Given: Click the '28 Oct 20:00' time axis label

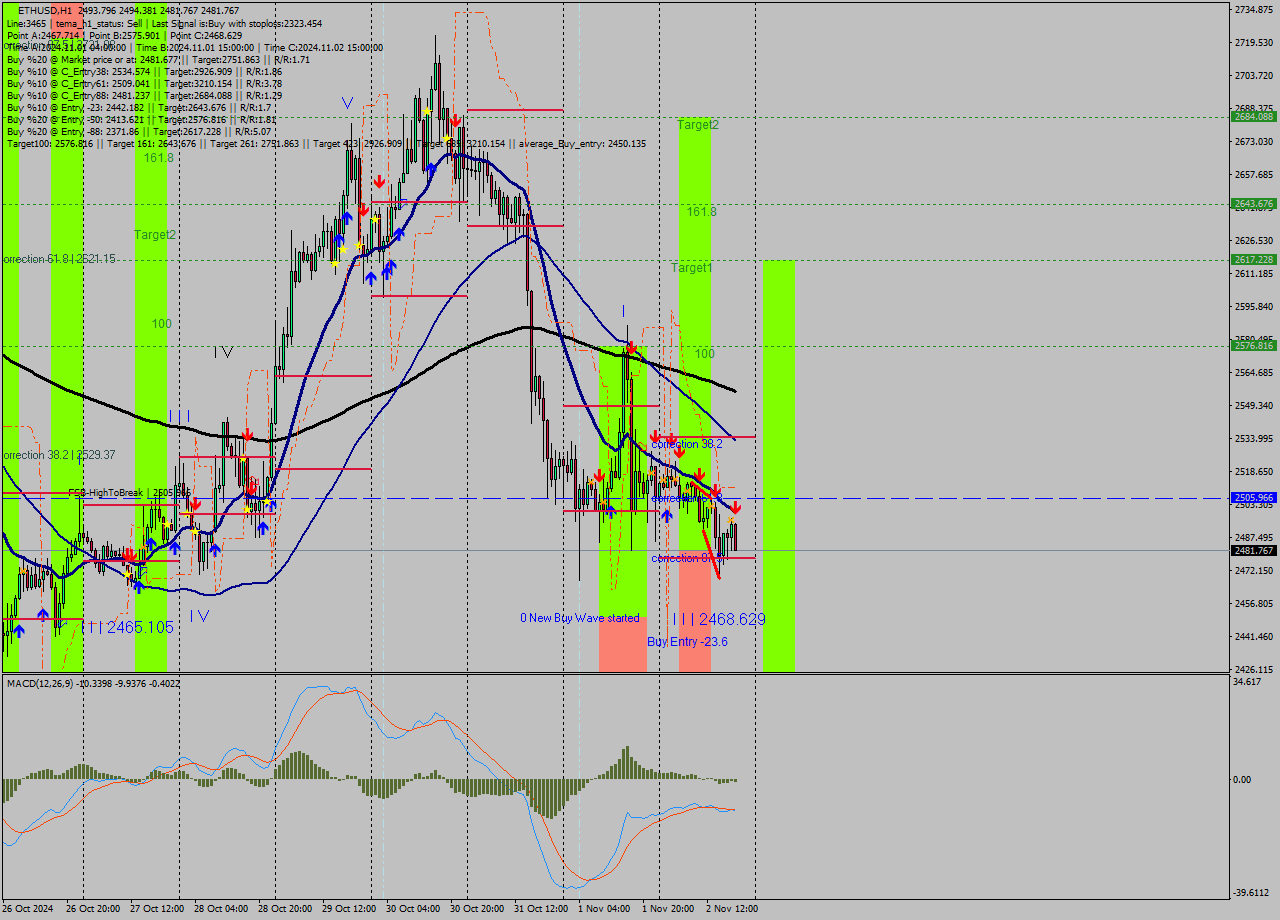Looking at the screenshot, I should (287, 909).
